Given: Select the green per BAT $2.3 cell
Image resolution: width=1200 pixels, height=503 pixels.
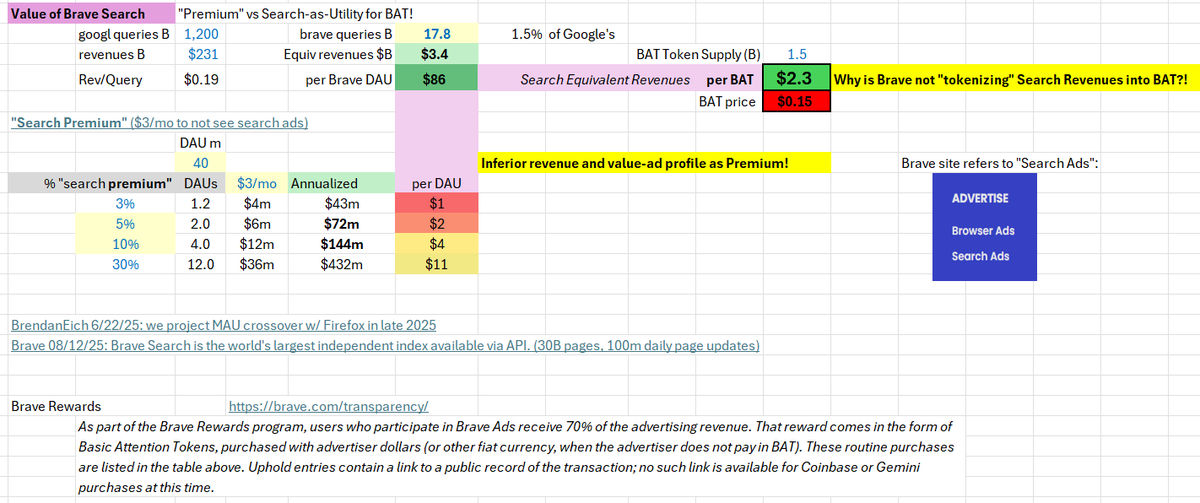Looking at the screenshot, I should pyautogui.click(x=795, y=78).
